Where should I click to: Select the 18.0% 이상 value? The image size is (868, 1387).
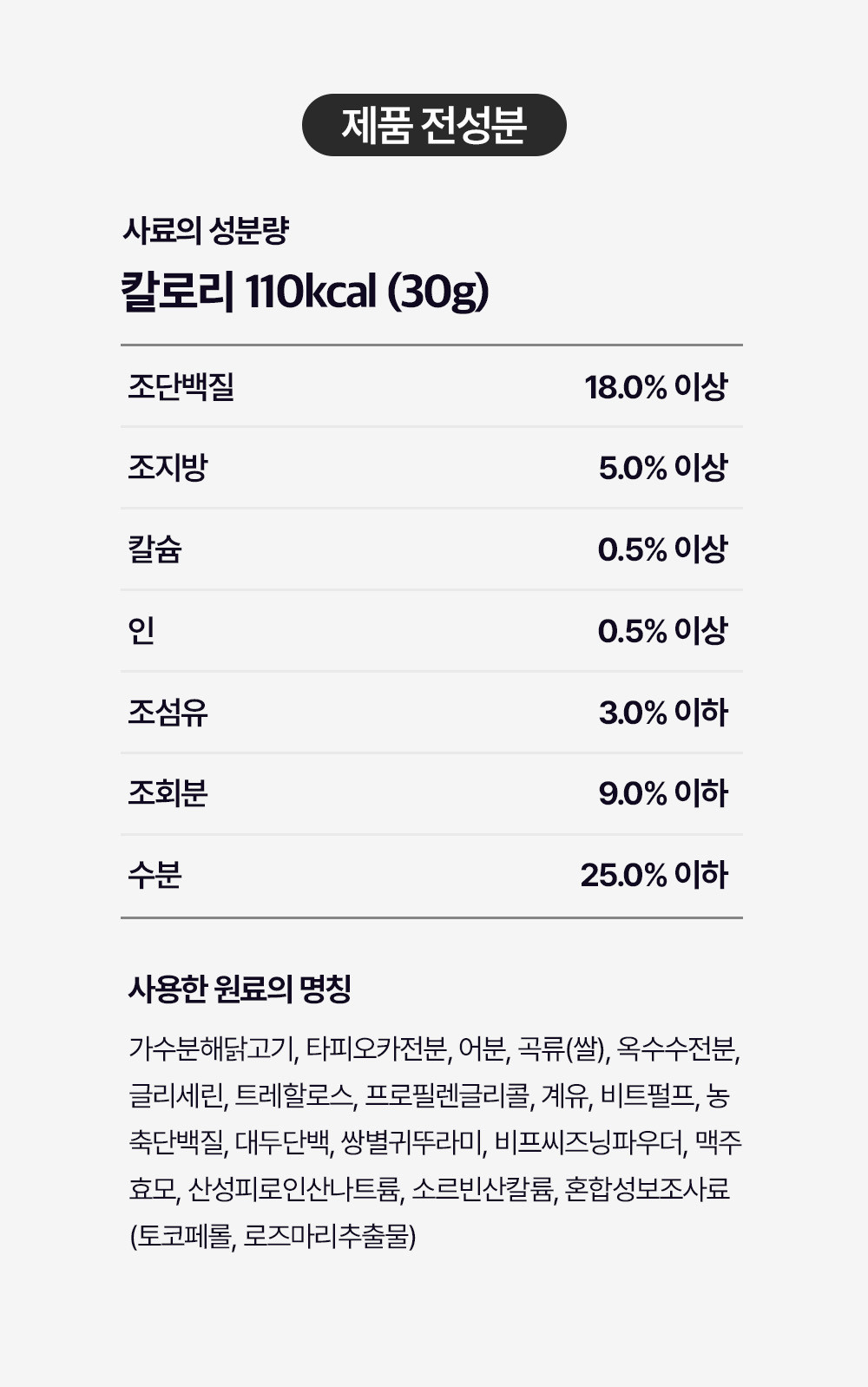click(x=655, y=387)
